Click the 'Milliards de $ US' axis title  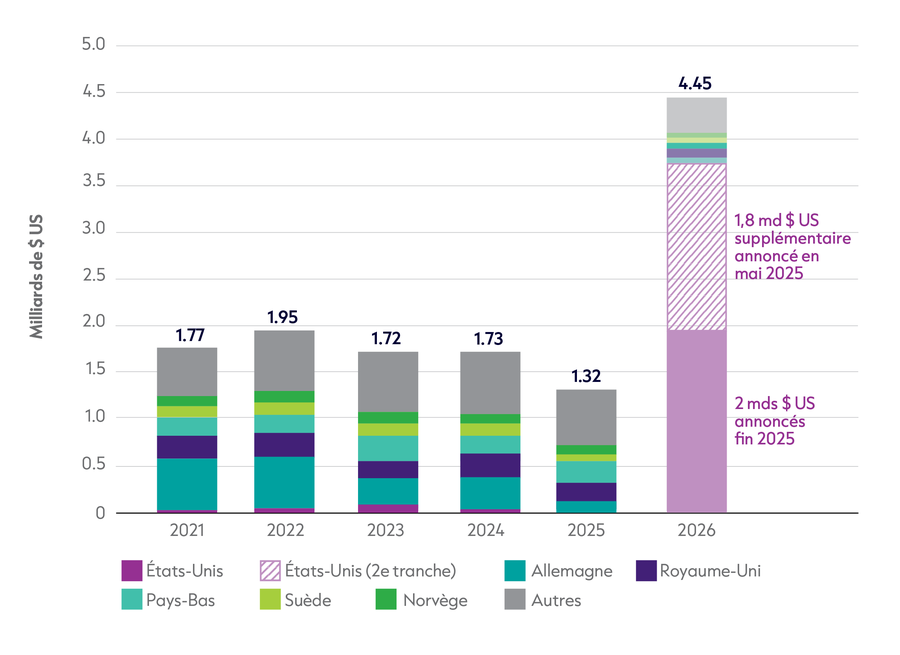[36, 277]
